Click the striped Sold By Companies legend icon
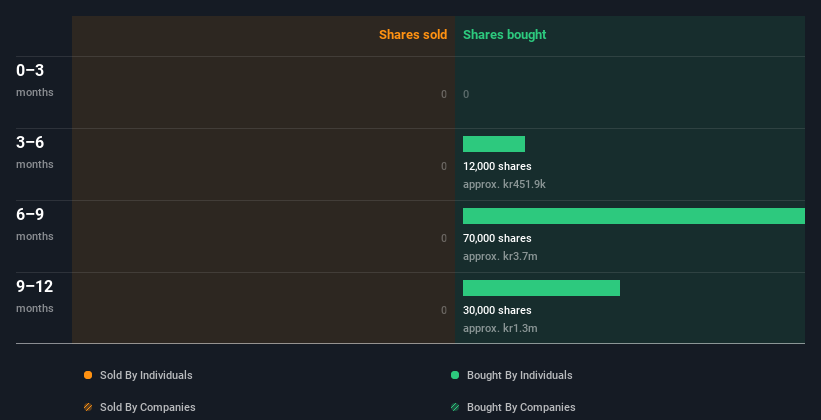 [x=88, y=407]
